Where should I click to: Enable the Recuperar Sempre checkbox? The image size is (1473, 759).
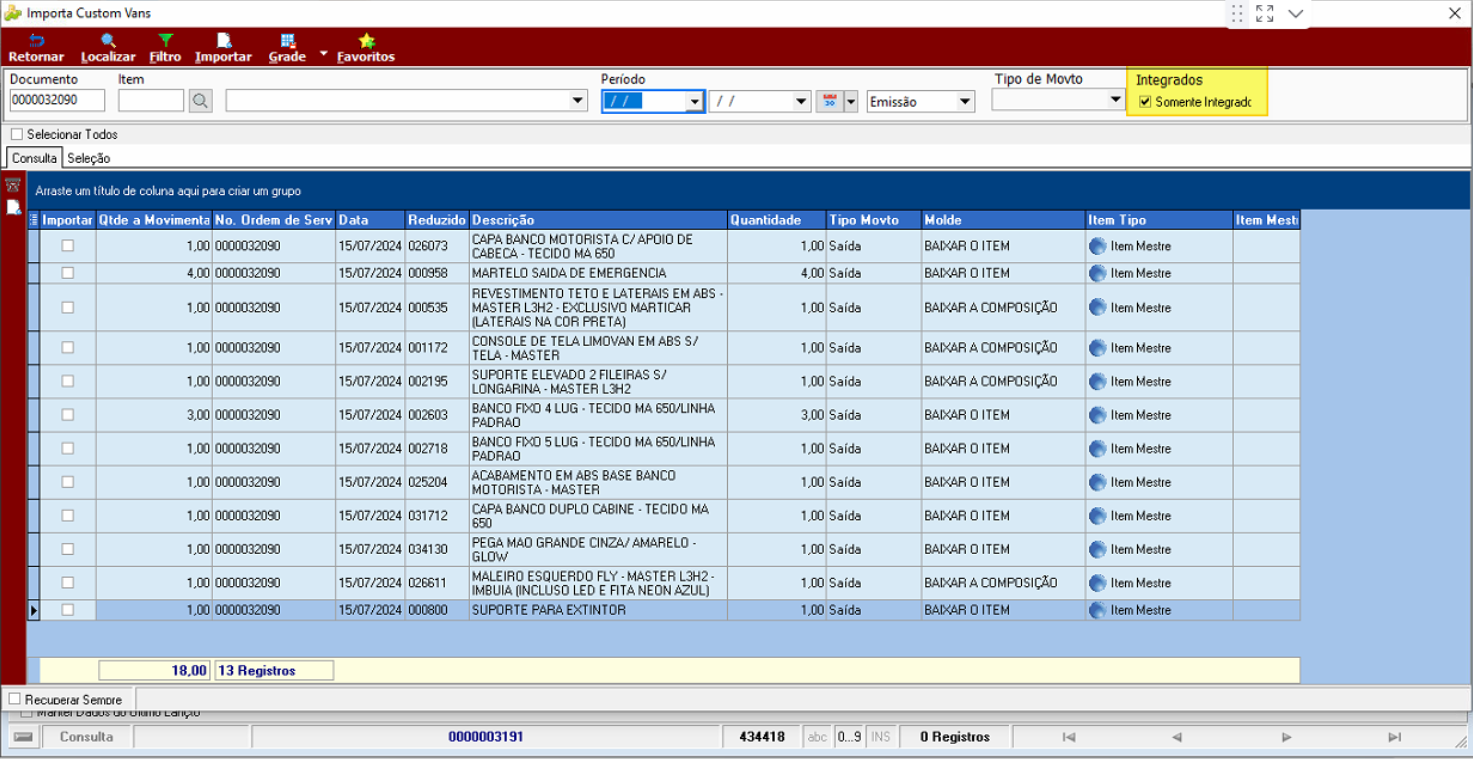[15, 699]
